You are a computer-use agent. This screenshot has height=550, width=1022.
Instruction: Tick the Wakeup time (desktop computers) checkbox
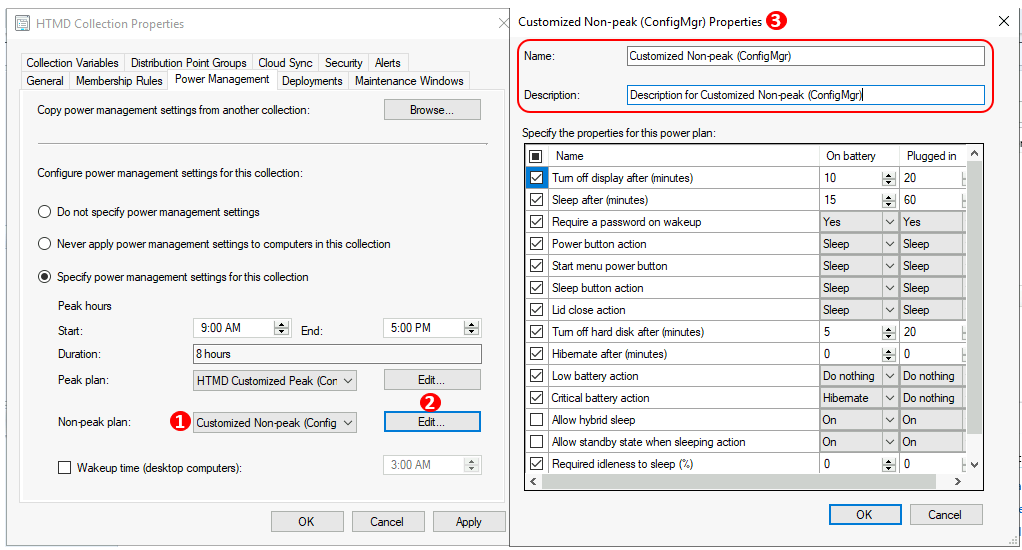click(x=65, y=467)
